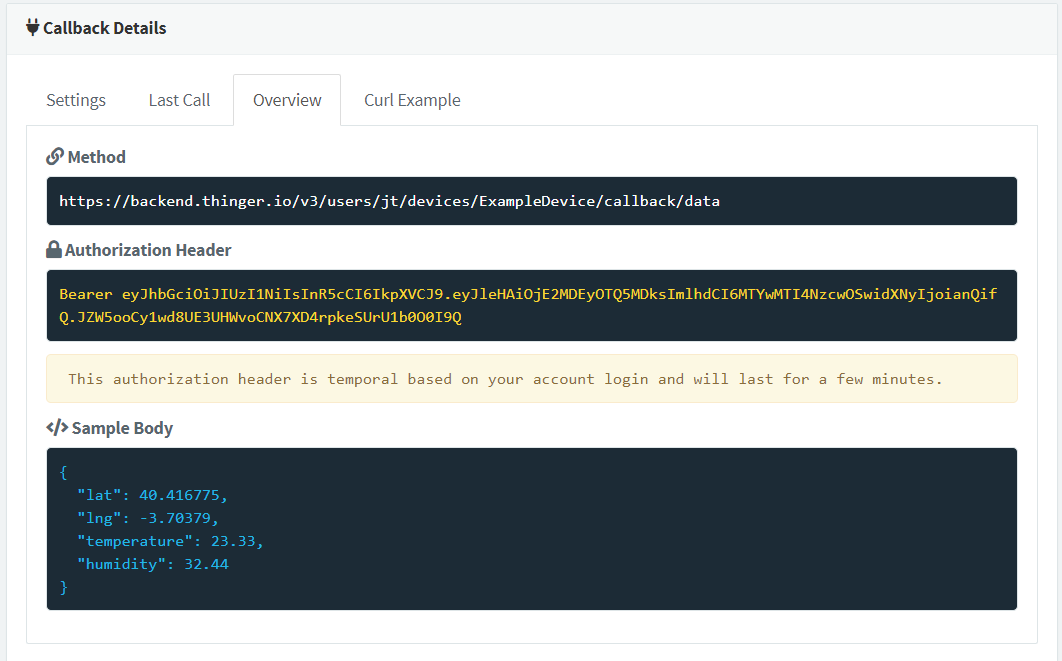Click the Sample Body heading label
The width and height of the screenshot is (1062, 661).
(x=123, y=428)
